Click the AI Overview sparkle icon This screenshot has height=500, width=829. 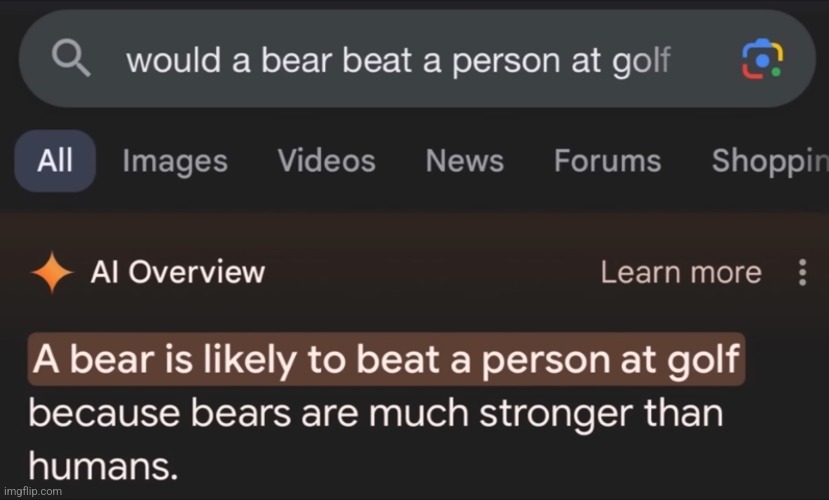tap(50, 273)
